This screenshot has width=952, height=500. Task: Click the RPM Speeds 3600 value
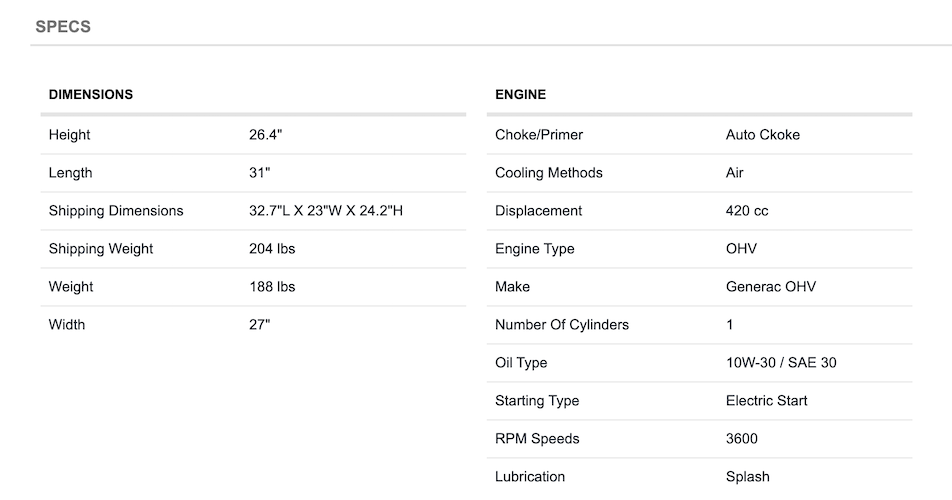pyautogui.click(x=741, y=439)
